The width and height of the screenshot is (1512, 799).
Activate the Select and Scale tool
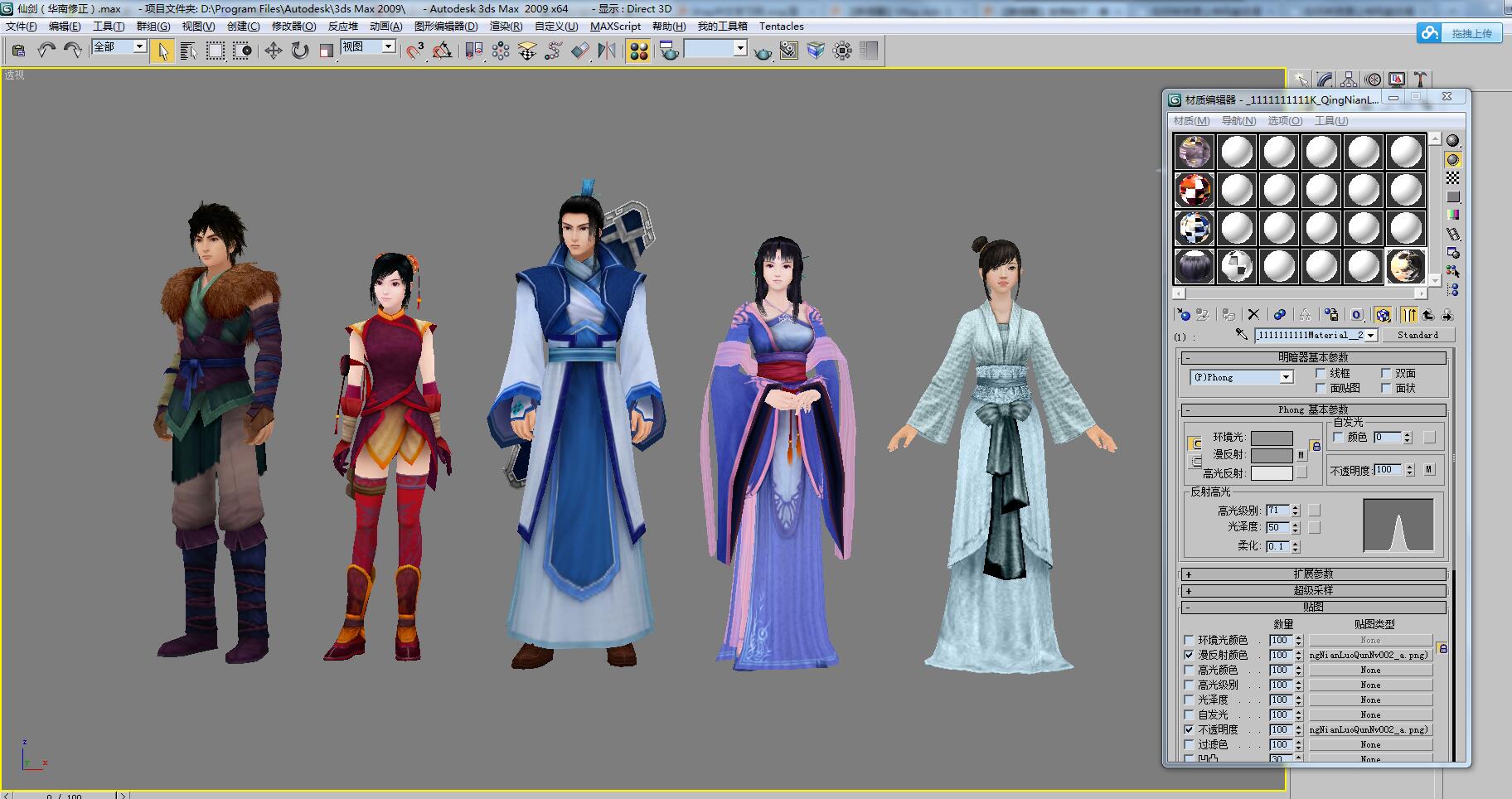(x=327, y=51)
